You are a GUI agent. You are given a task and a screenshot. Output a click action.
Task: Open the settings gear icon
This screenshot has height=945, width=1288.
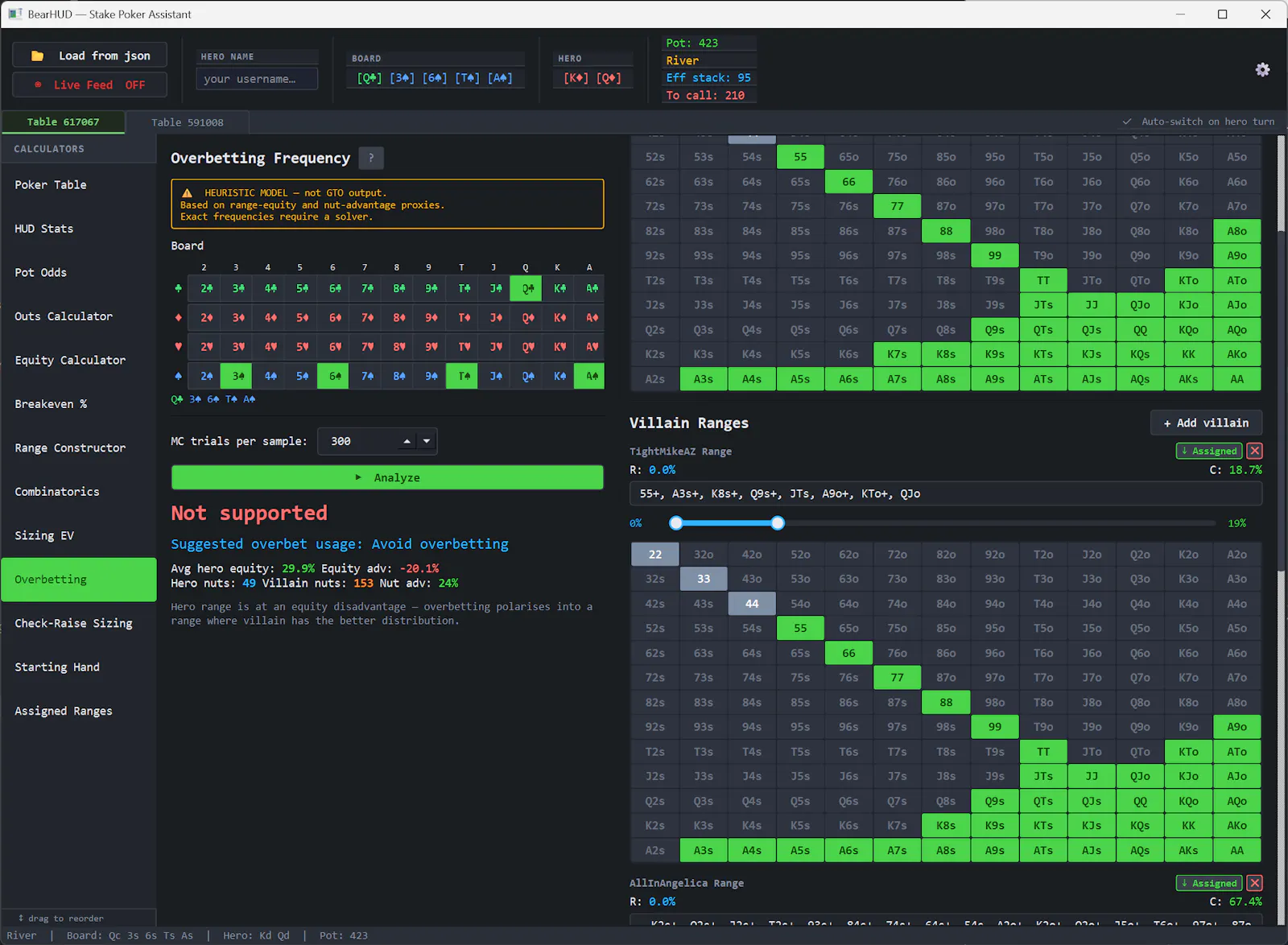point(1262,70)
